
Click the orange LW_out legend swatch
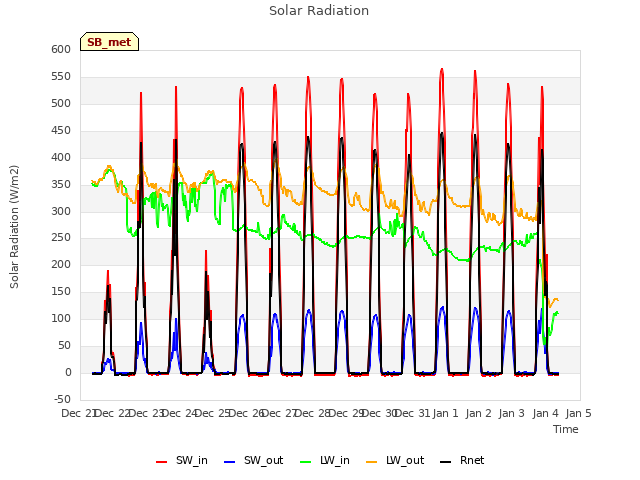pos(372,462)
